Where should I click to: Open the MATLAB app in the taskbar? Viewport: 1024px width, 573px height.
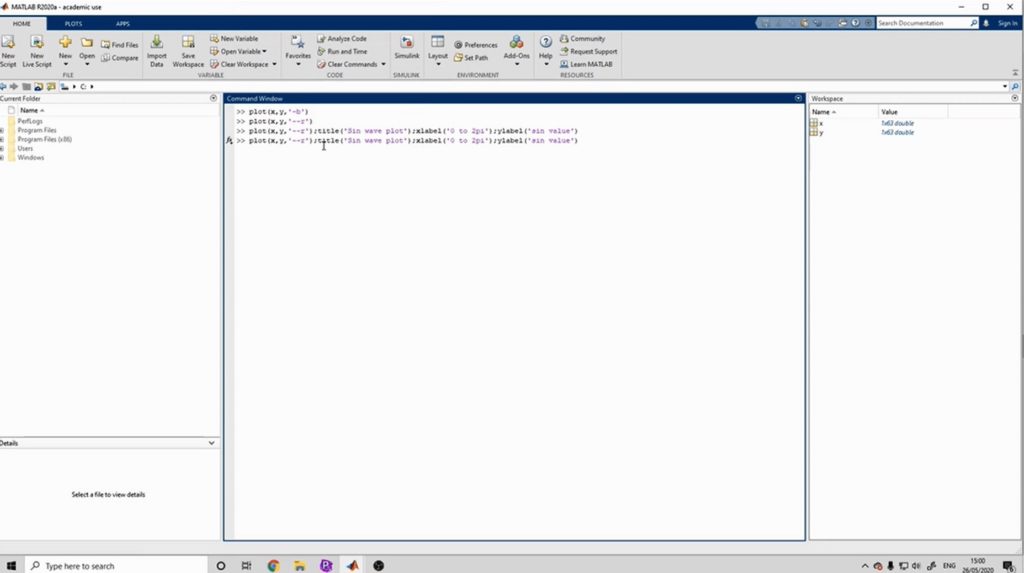coord(352,565)
